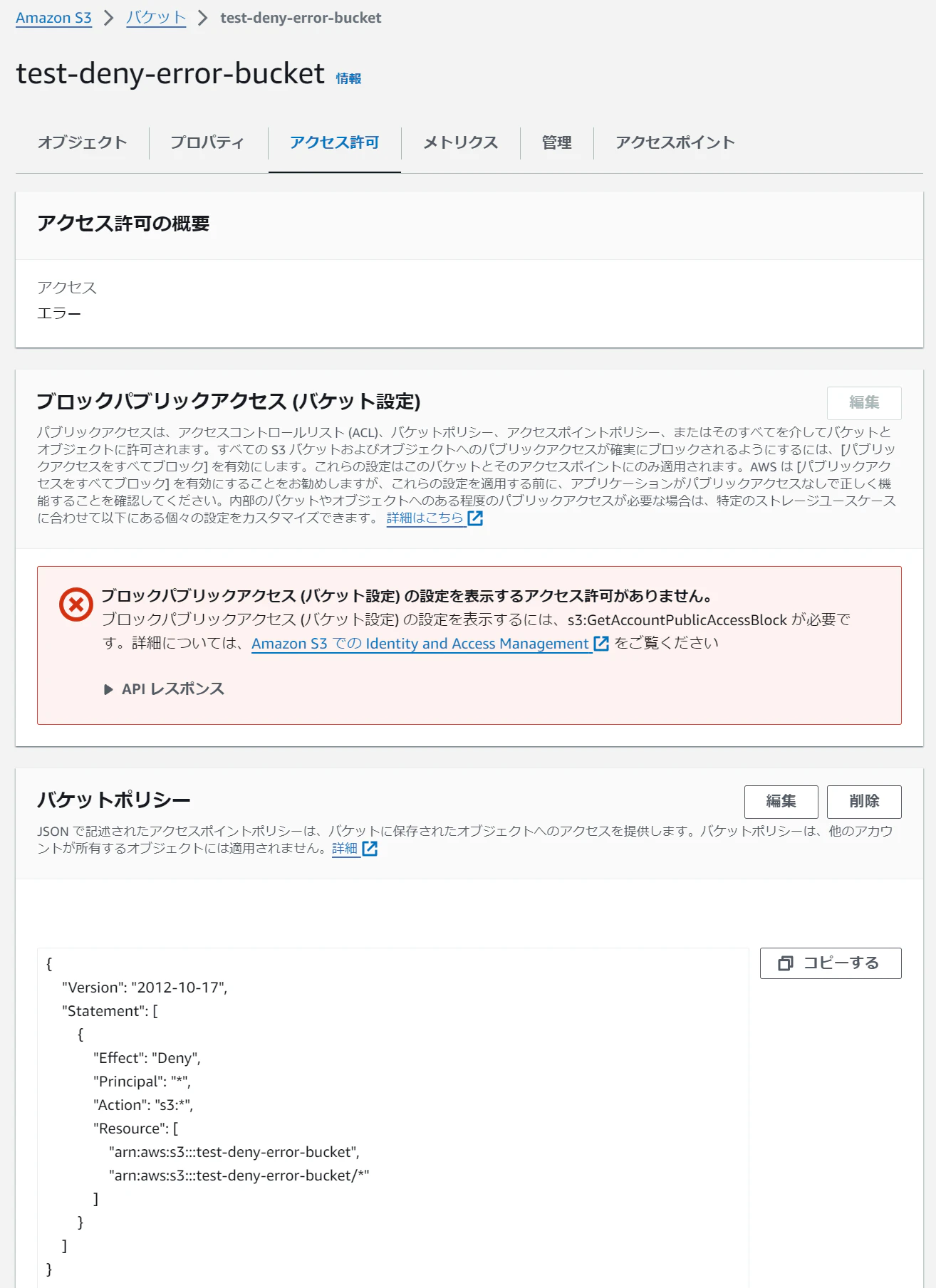Open the 詳細はこちら link
This screenshot has width=936, height=1288.
[425, 518]
